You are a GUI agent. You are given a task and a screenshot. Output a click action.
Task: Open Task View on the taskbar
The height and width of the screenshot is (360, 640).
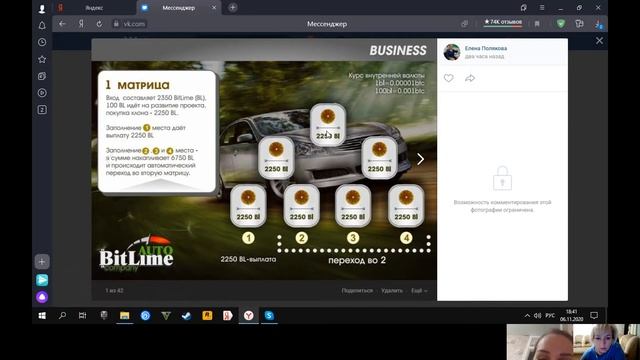pyautogui.click(x=82, y=316)
